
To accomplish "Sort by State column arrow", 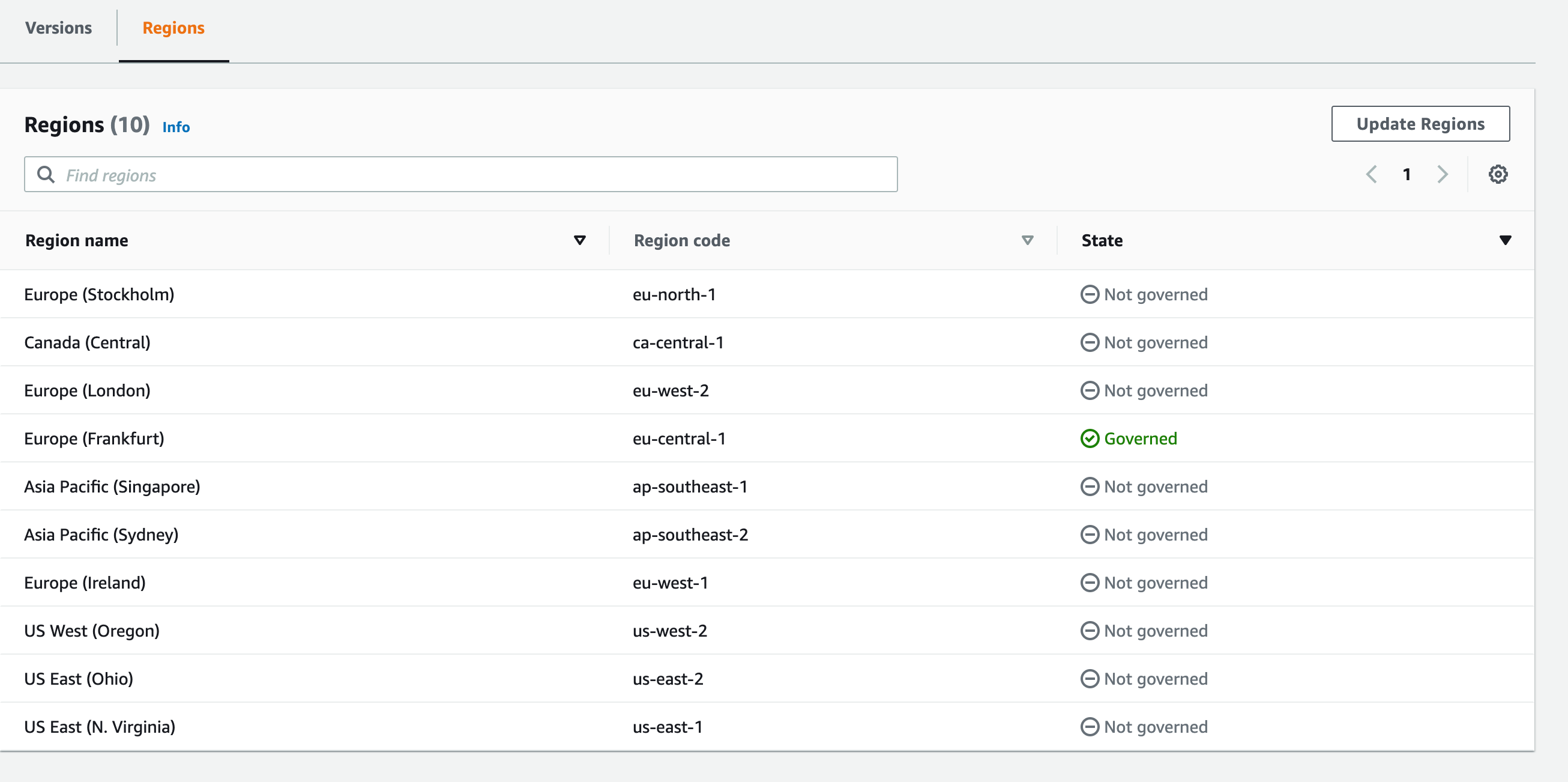I will pyautogui.click(x=1505, y=241).
